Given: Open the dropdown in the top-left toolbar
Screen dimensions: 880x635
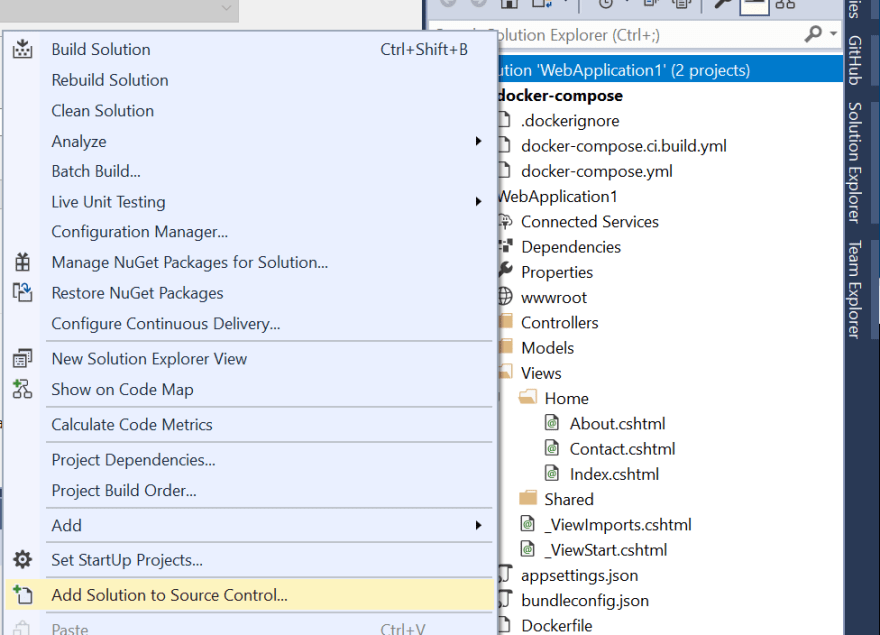Looking at the screenshot, I should click(x=226, y=7).
